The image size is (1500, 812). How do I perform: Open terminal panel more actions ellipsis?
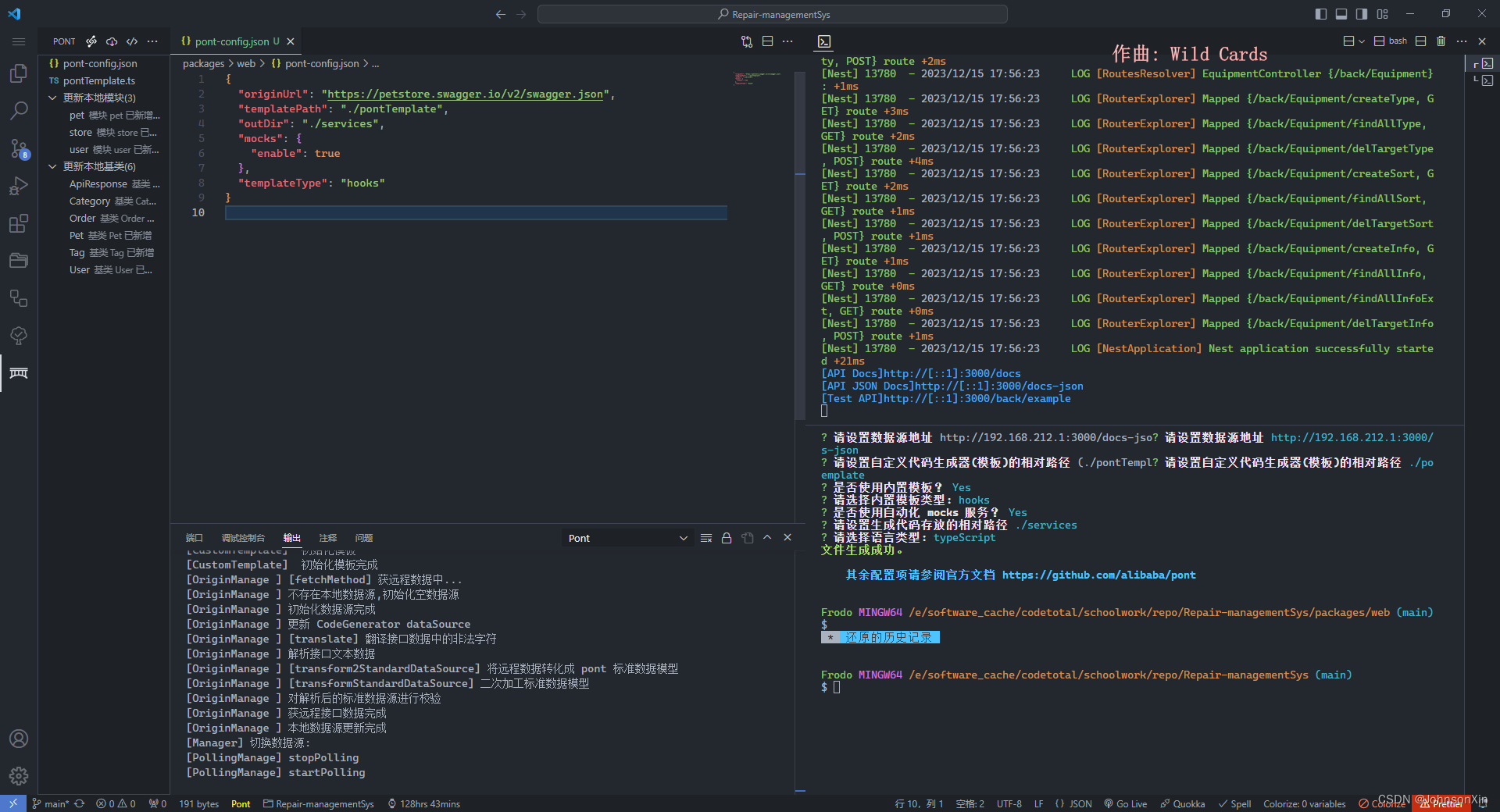pyautogui.click(x=1462, y=41)
